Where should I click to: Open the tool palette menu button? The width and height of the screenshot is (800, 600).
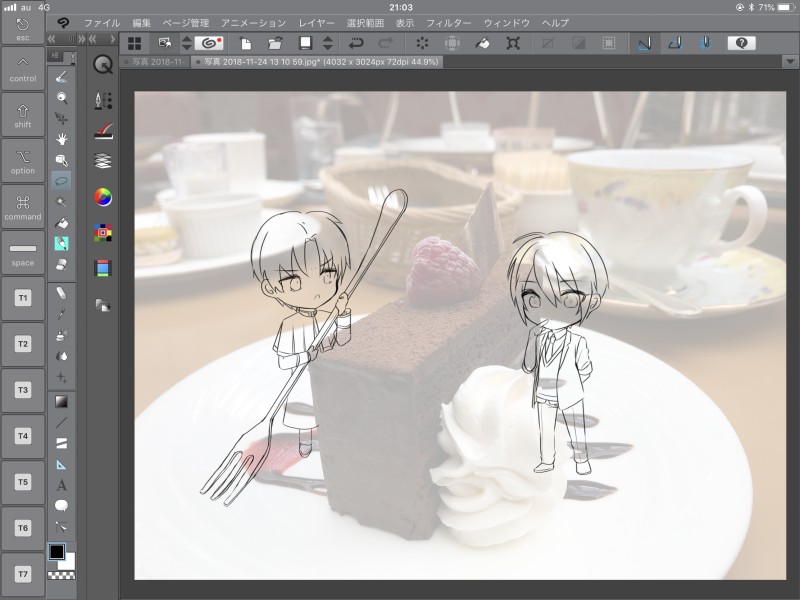[56, 55]
